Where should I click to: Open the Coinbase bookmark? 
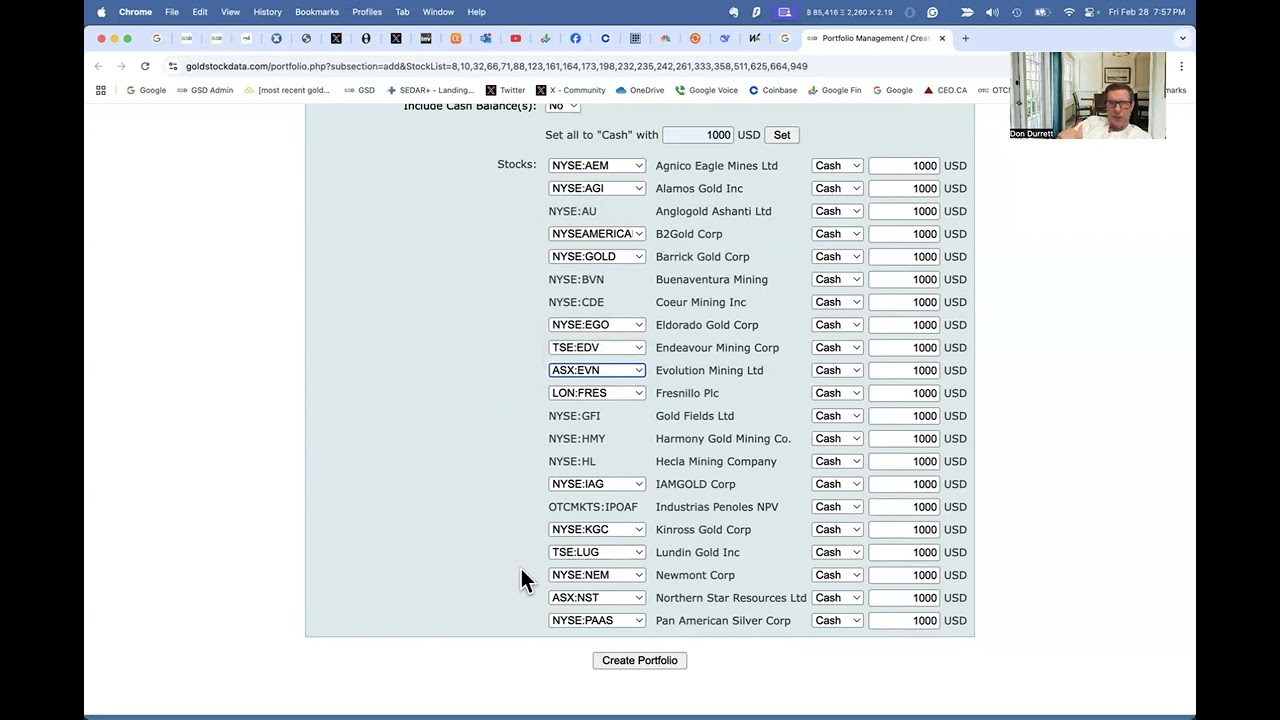click(773, 90)
